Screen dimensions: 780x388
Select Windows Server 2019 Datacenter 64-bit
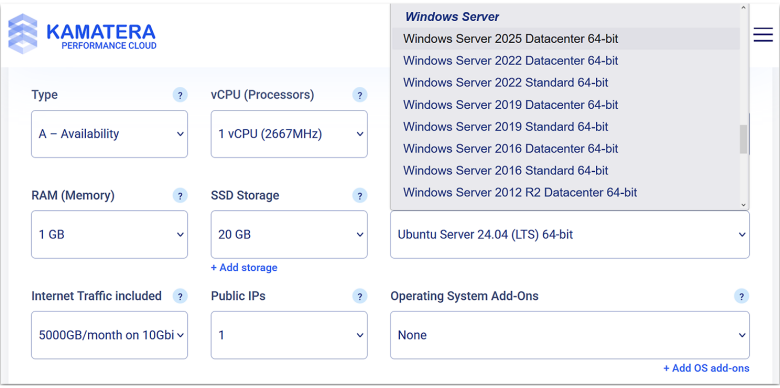point(565,105)
